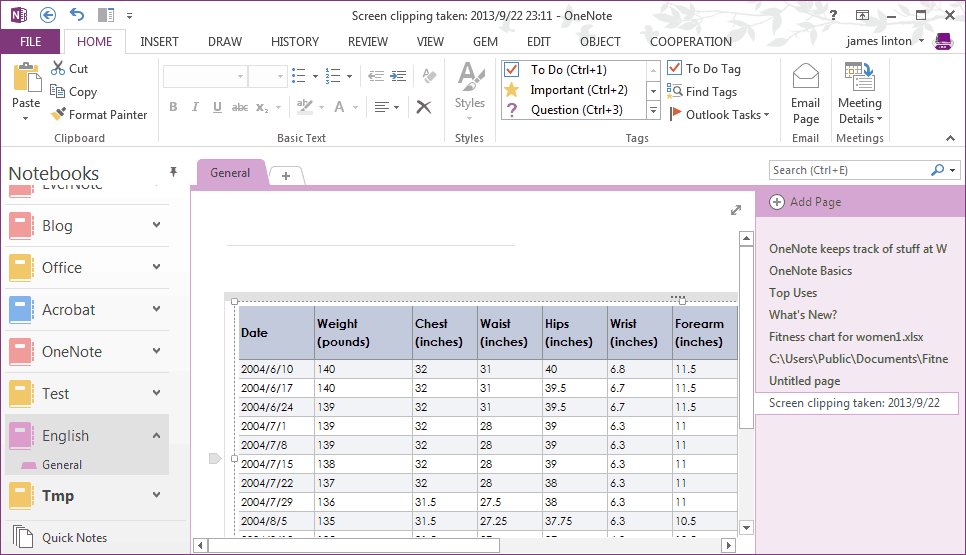Viewport: 966px width, 555px height.
Task: Open the OneNote Basics page
Action: click(x=811, y=271)
